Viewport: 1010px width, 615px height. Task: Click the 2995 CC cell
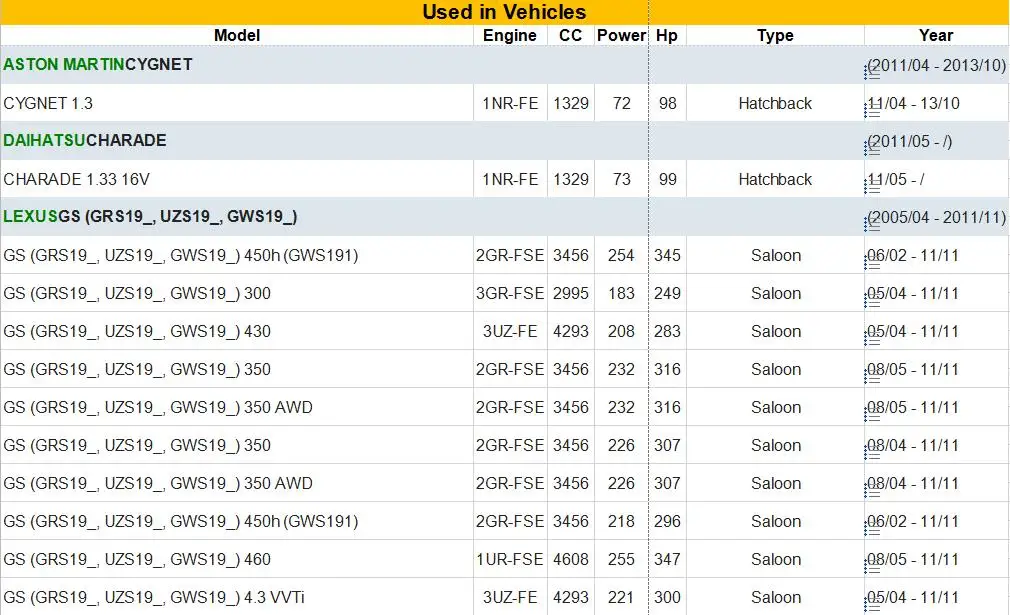571,293
